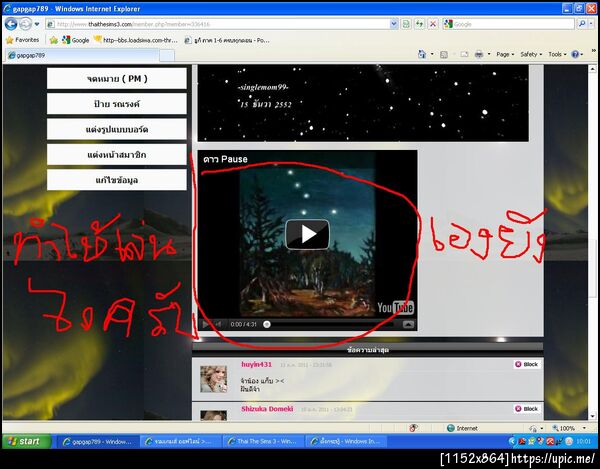Click the Read Mail icon
Viewport: 600px width, 469px height.
click(x=464, y=55)
